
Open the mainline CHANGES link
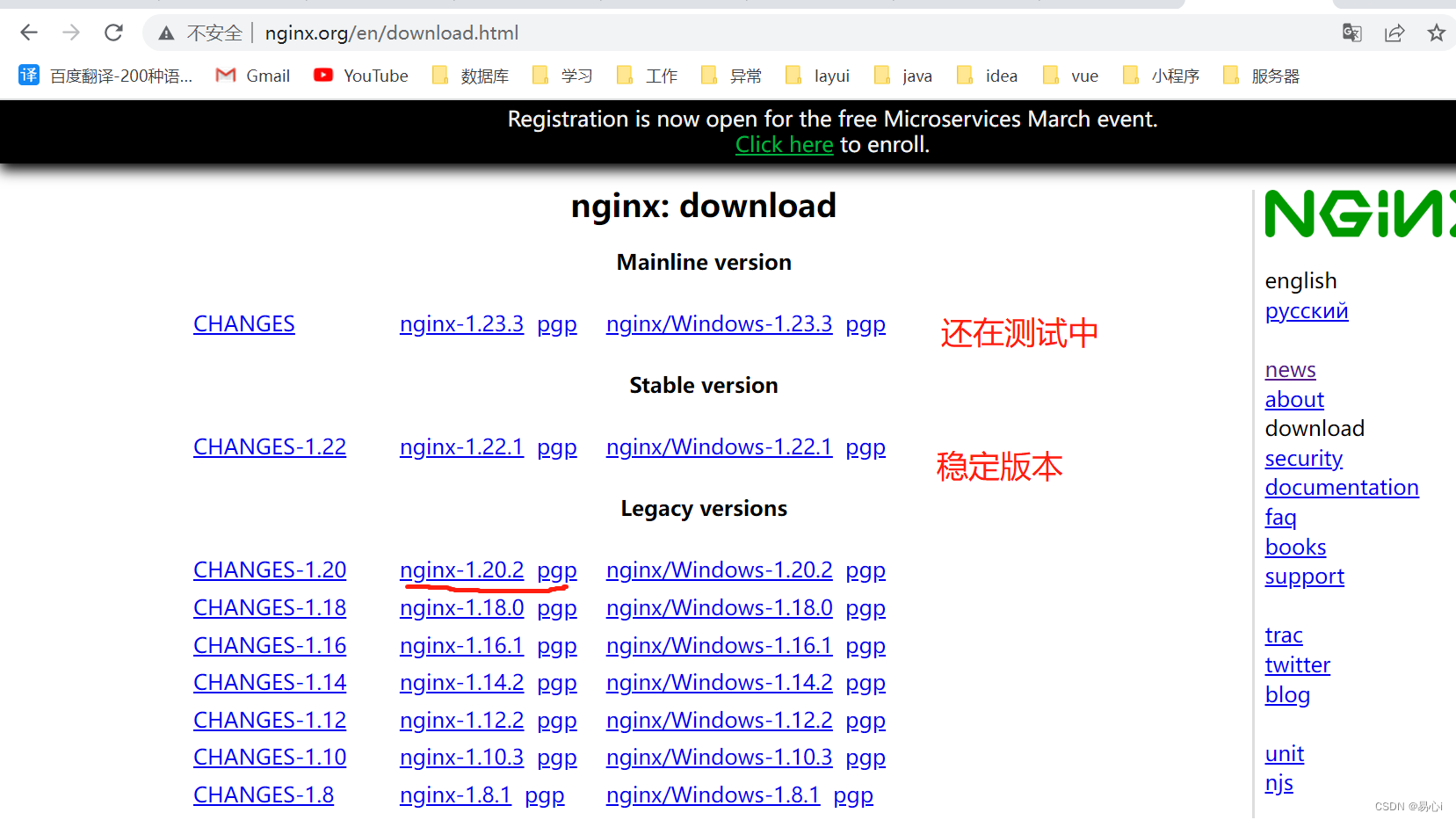[x=244, y=324]
